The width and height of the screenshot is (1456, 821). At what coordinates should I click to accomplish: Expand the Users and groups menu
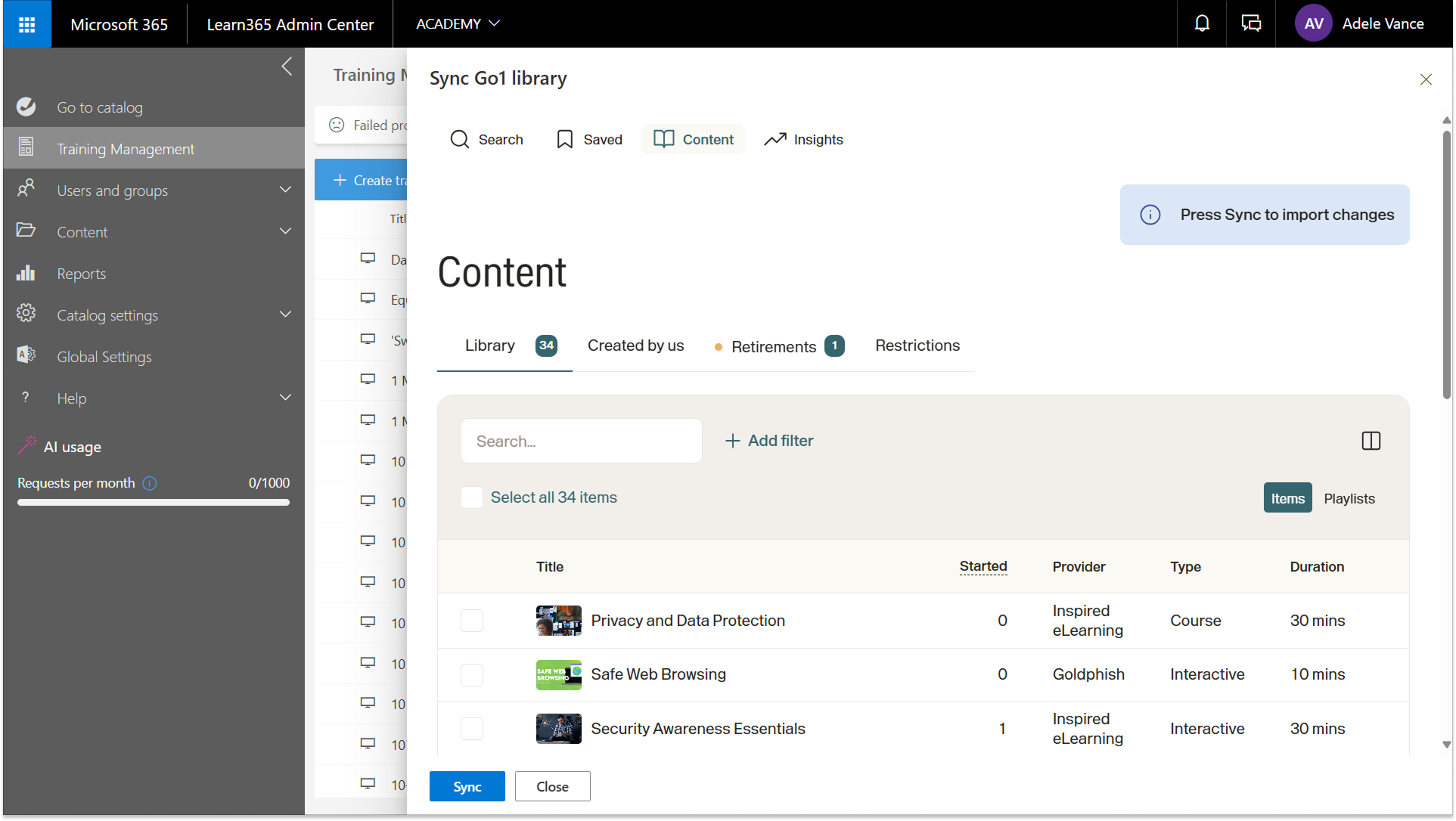coord(285,191)
